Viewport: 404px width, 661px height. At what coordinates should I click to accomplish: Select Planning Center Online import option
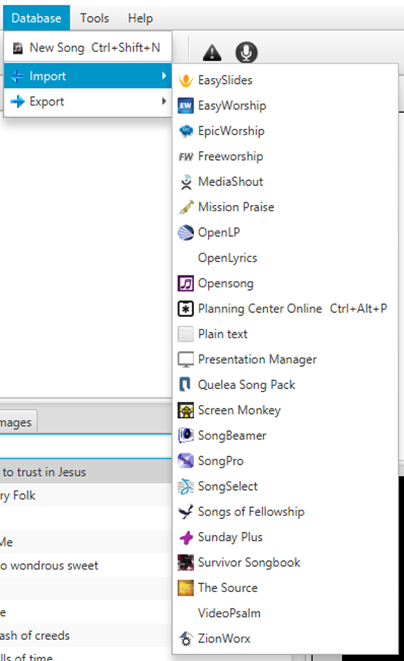285,309
